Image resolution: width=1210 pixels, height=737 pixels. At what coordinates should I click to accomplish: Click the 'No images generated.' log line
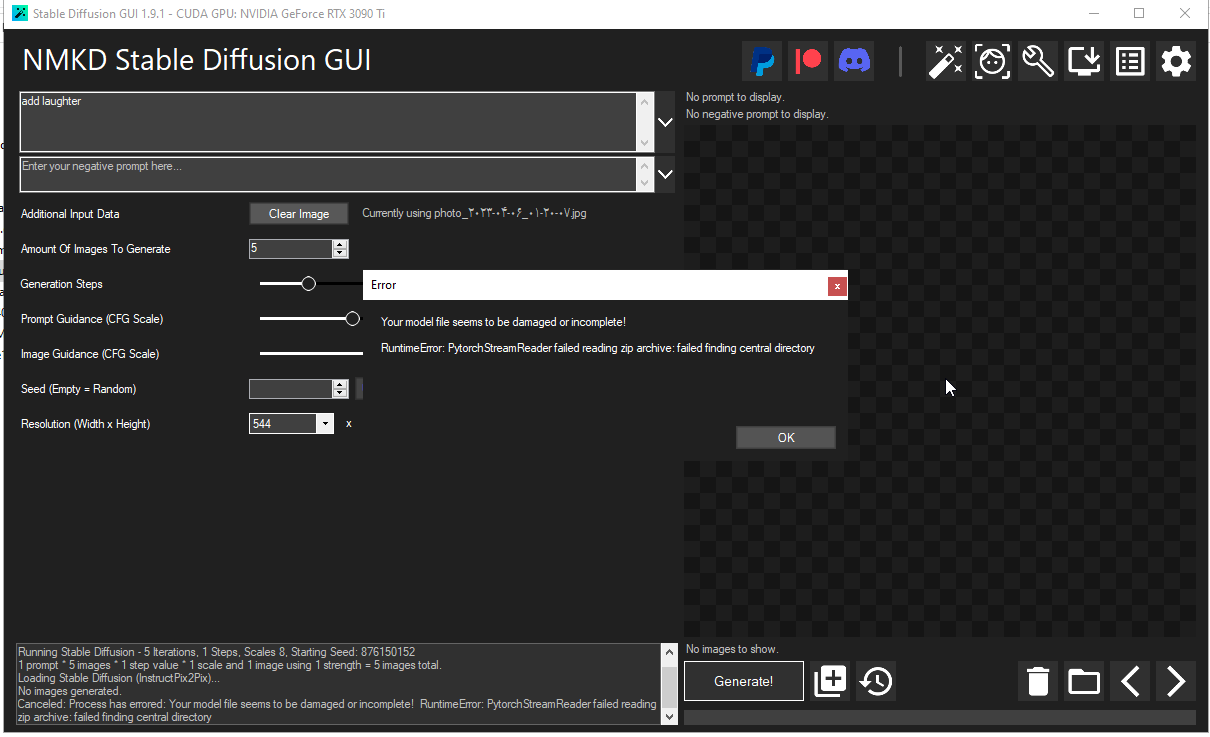pos(69,691)
